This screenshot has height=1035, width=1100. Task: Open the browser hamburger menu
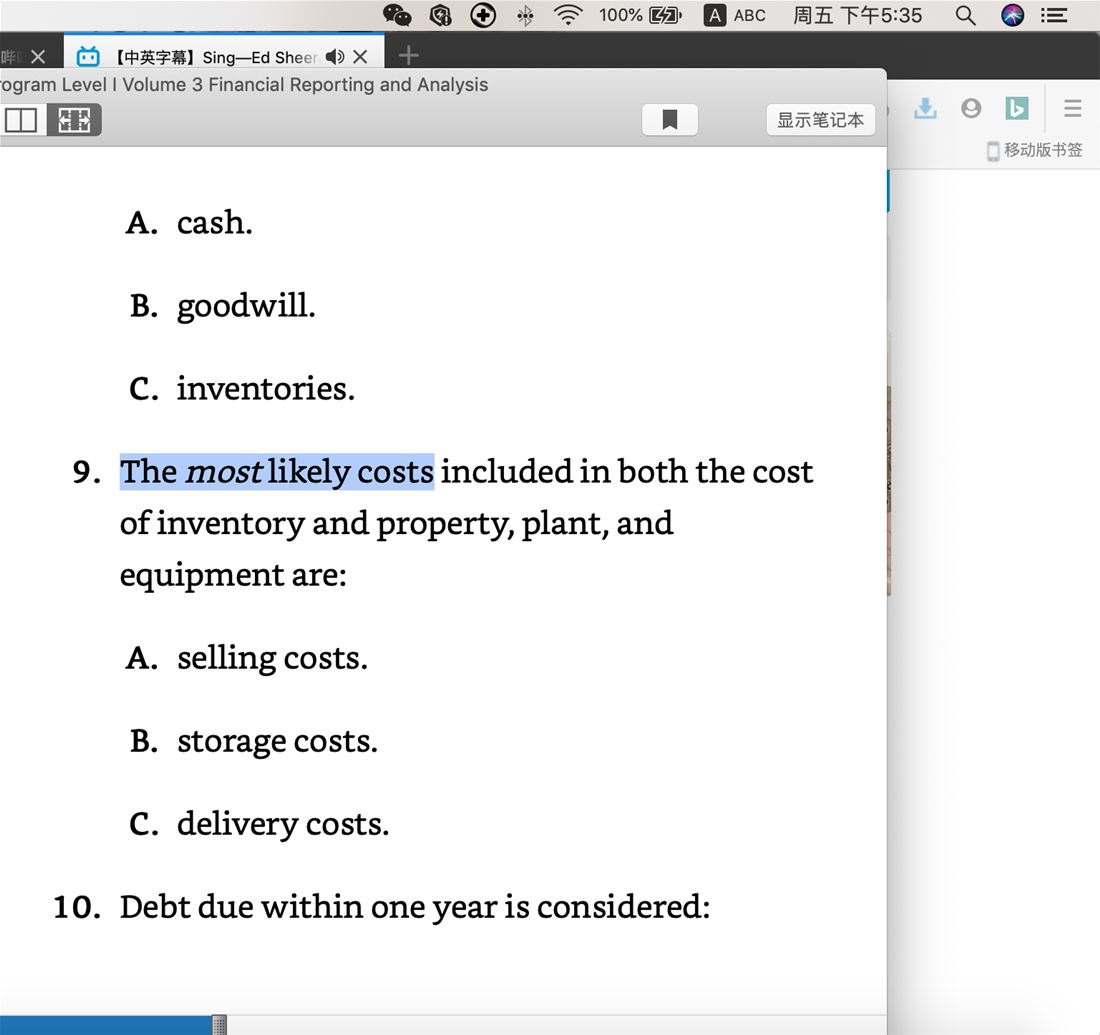(x=1072, y=108)
